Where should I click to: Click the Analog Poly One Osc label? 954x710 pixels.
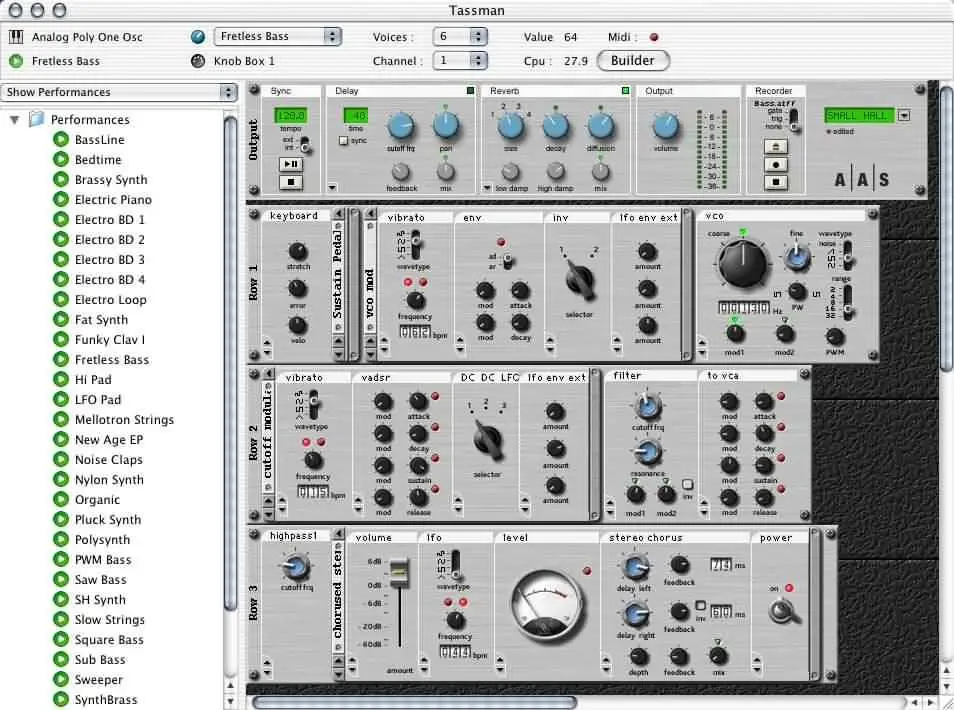point(87,37)
